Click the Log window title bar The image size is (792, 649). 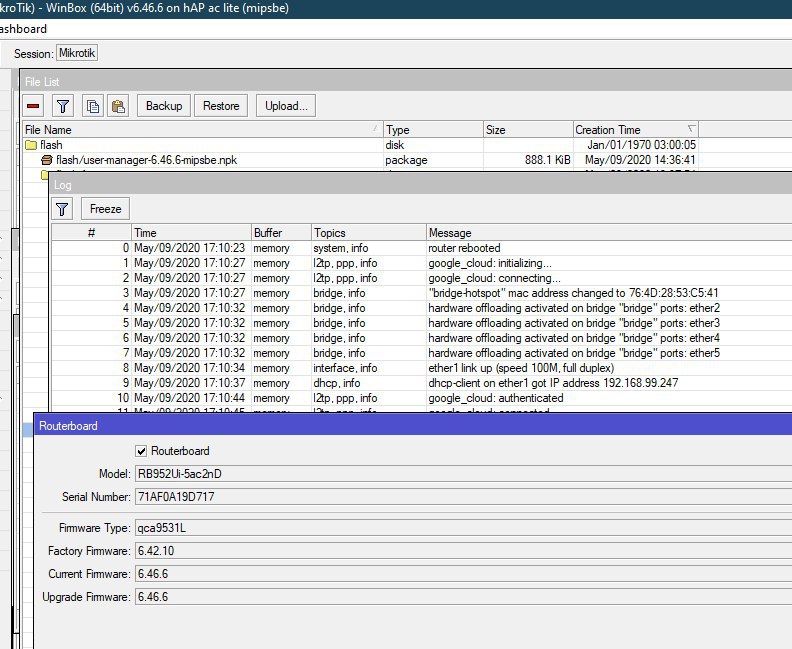(421, 185)
